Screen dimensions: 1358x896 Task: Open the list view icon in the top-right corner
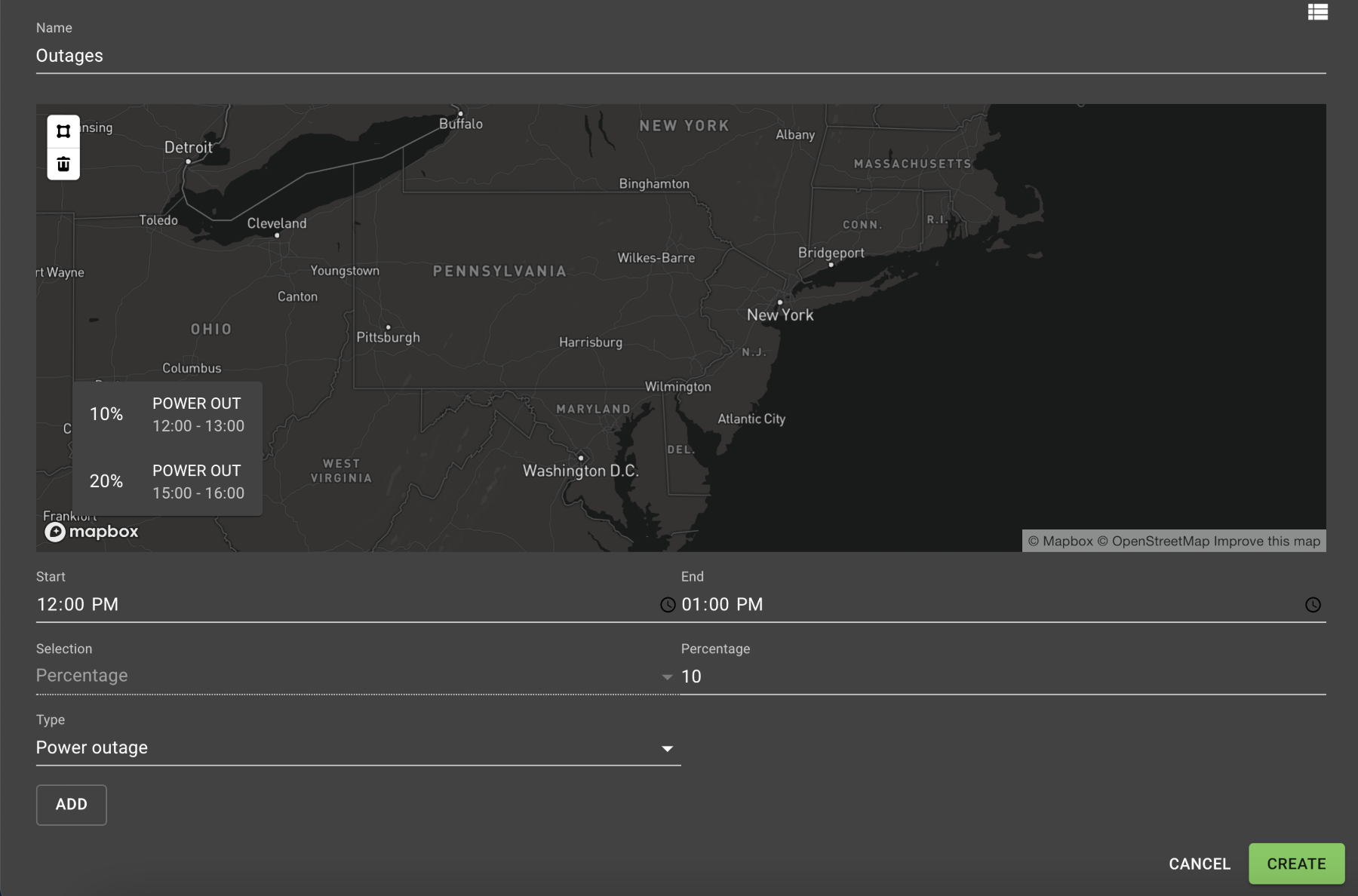[1319, 12]
